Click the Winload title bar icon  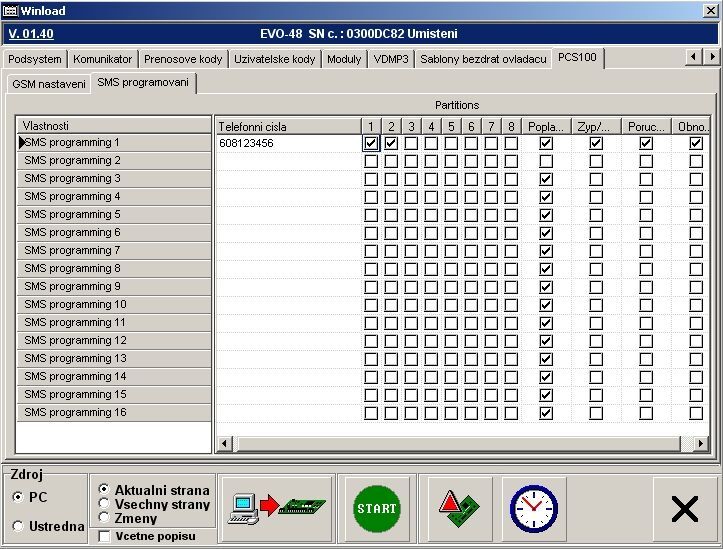pyautogui.click(x=12, y=10)
